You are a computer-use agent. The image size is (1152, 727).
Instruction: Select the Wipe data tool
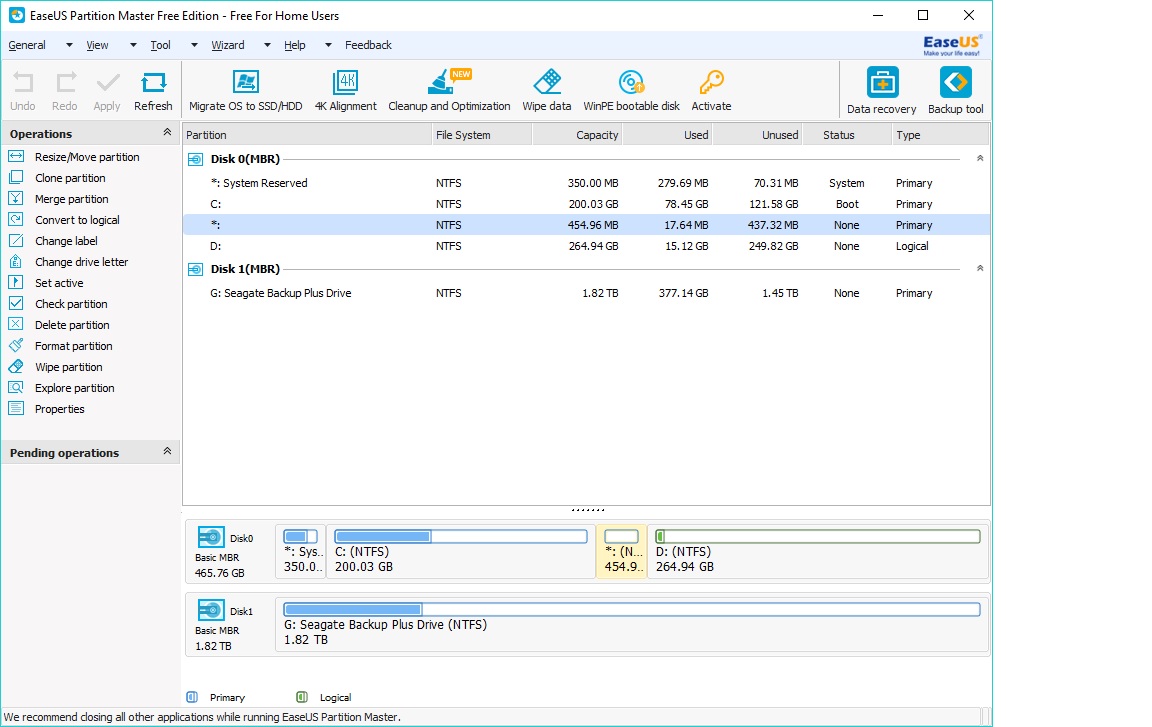pos(547,91)
